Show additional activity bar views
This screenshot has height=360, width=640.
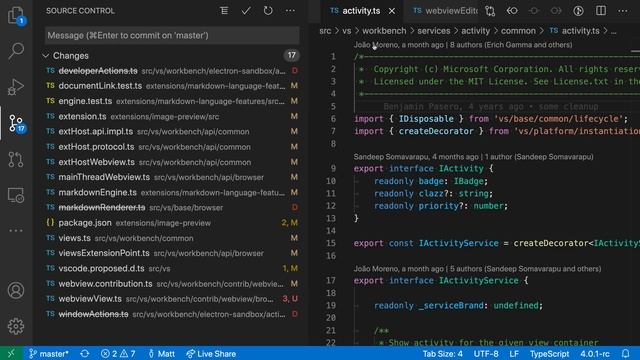click(16, 231)
